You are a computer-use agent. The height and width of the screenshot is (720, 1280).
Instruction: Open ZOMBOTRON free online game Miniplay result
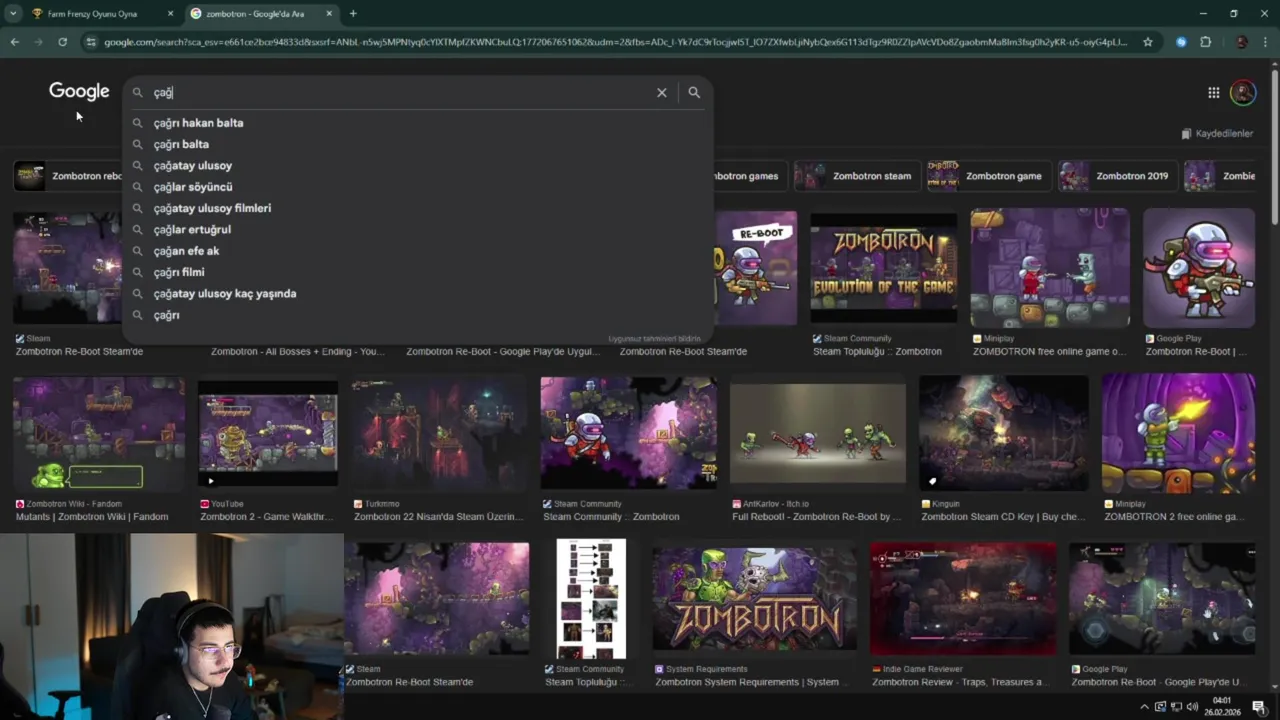[x=1049, y=352]
